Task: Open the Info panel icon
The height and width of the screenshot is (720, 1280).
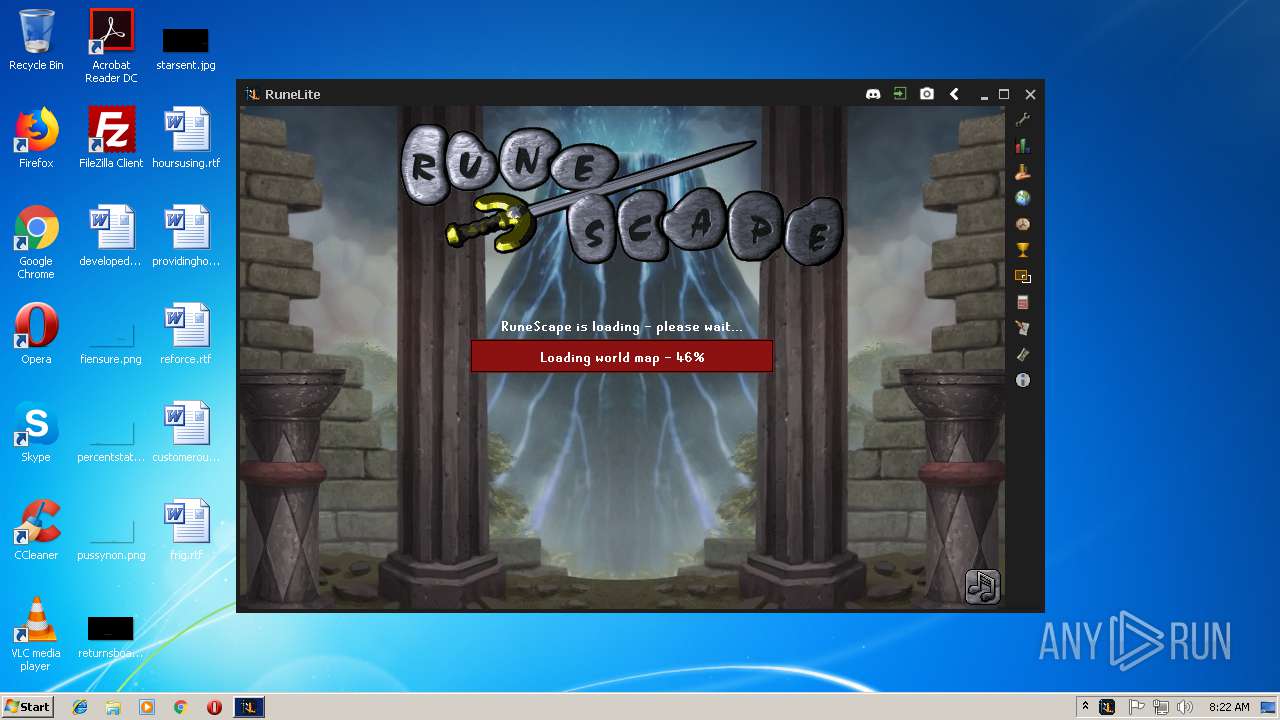Action: pyautogui.click(x=1022, y=380)
